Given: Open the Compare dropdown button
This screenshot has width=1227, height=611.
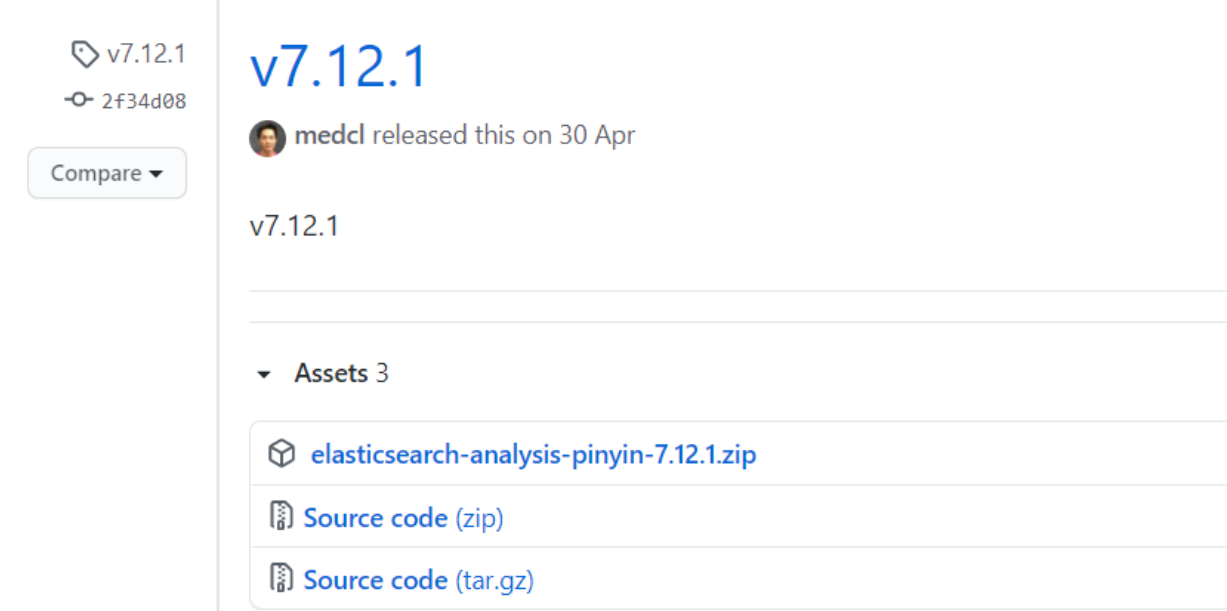Looking at the screenshot, I should pos(107,173).
